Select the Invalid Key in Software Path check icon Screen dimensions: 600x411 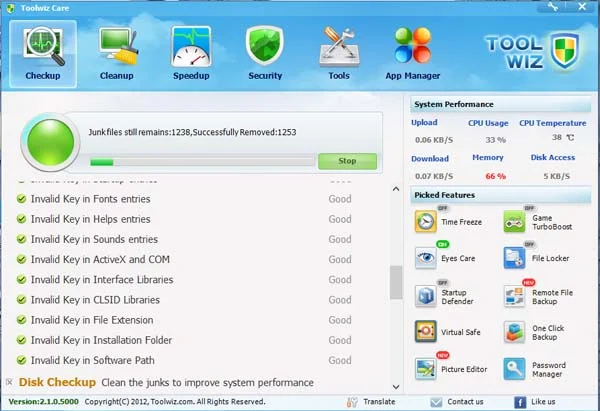pos(21,360)
